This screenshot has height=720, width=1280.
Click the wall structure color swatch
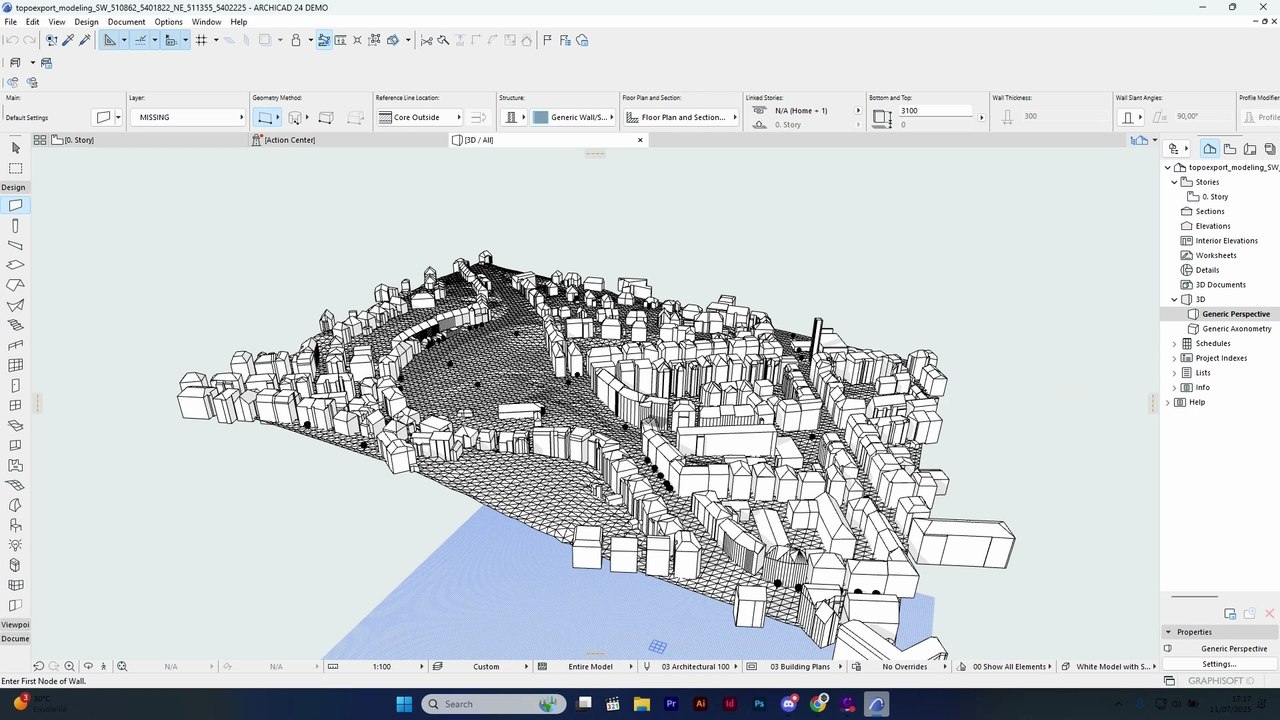(x=540, y=117)
